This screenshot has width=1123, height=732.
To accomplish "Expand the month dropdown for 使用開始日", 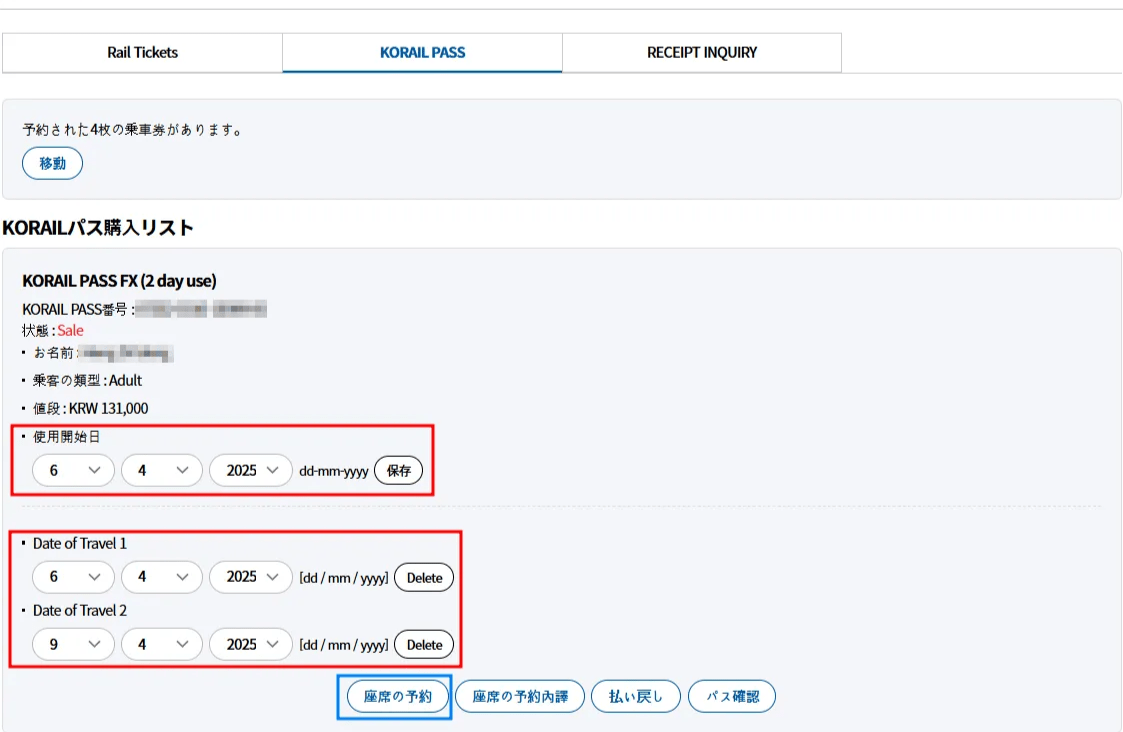I will pyautogui.click(x=161, y=470).
